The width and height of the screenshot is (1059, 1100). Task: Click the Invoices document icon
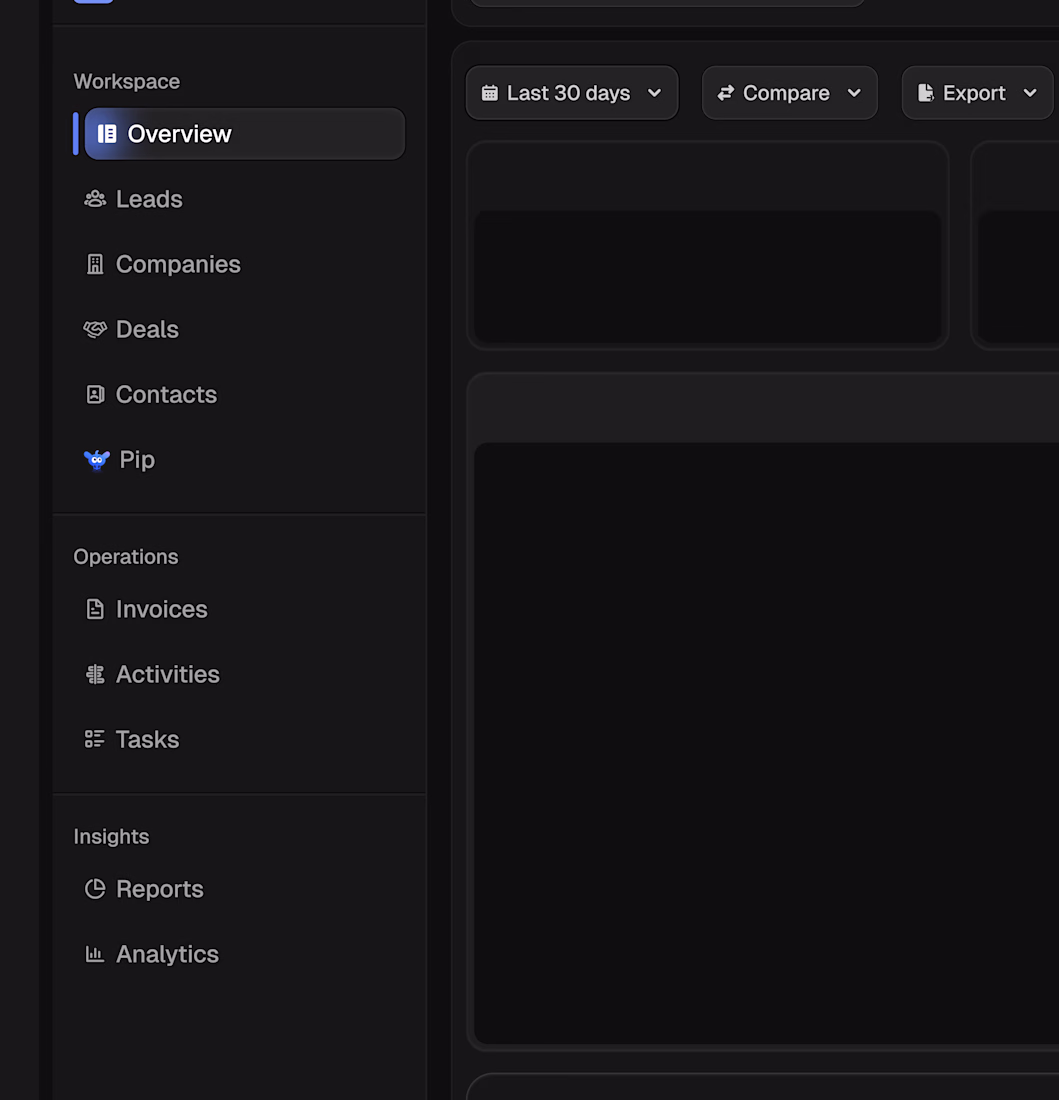[95, 609]
